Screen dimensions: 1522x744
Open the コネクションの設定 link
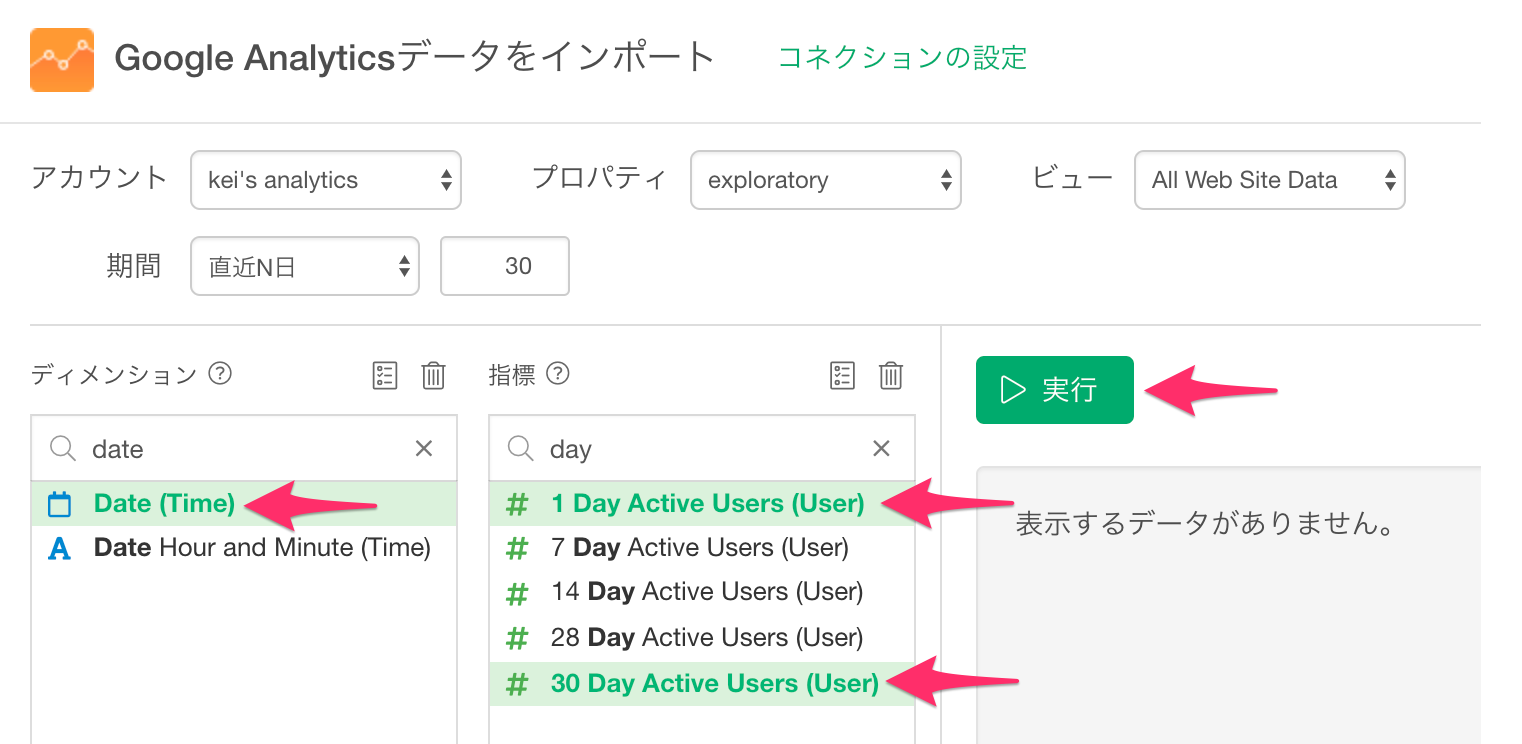(902, 58)
